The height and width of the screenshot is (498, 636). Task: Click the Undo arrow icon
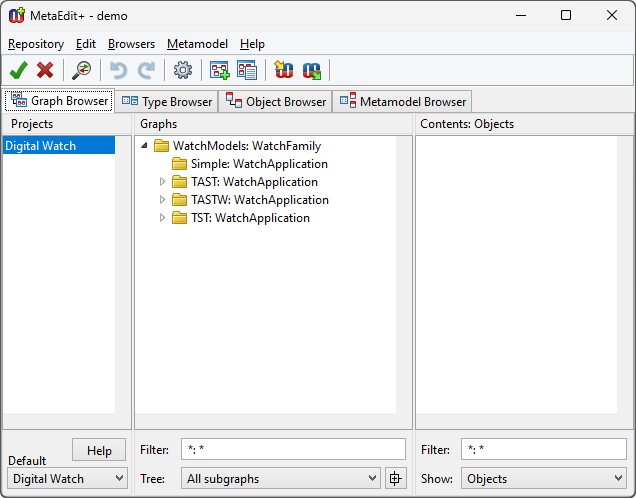118,70
